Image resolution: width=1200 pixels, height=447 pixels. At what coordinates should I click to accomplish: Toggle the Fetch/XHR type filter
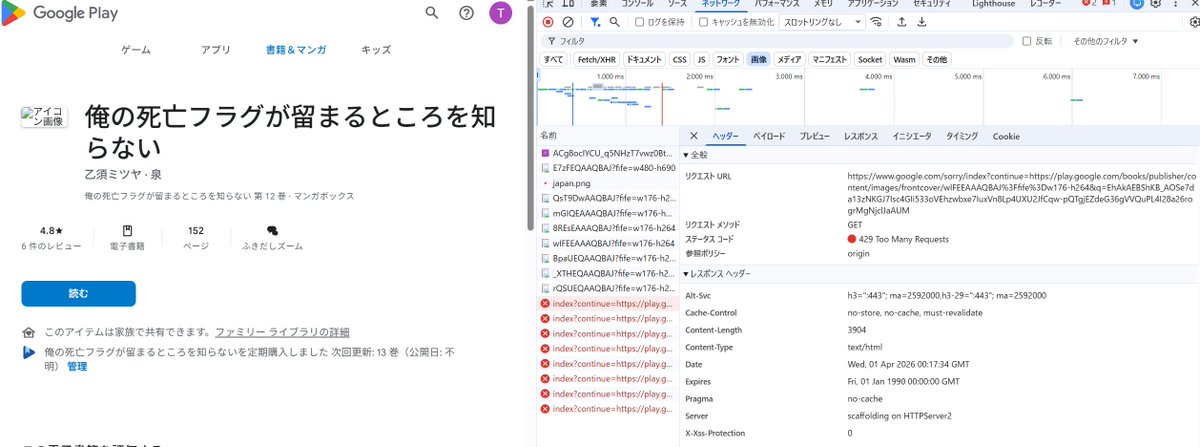(597, 60)
